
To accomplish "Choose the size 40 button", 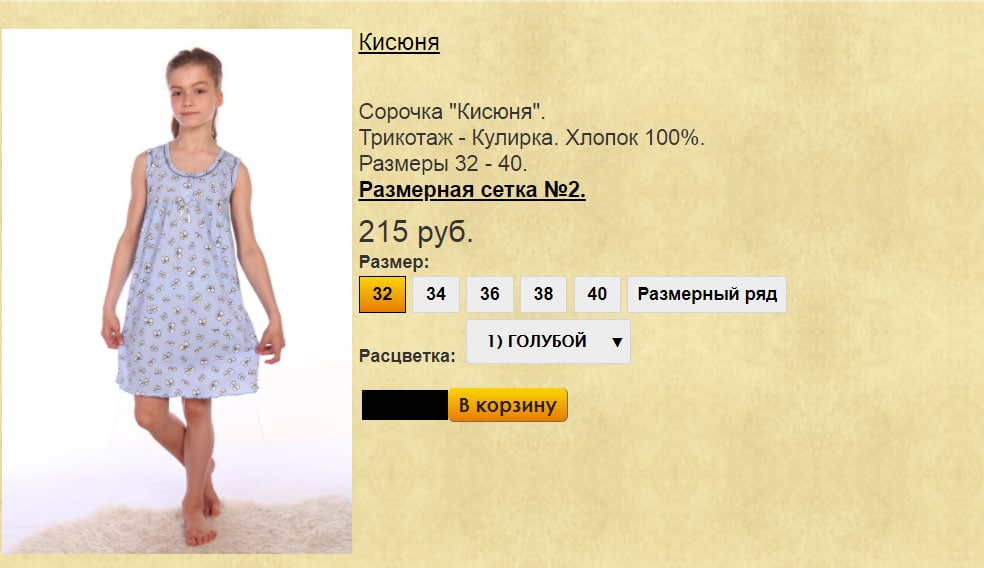I will click(597, 294).
